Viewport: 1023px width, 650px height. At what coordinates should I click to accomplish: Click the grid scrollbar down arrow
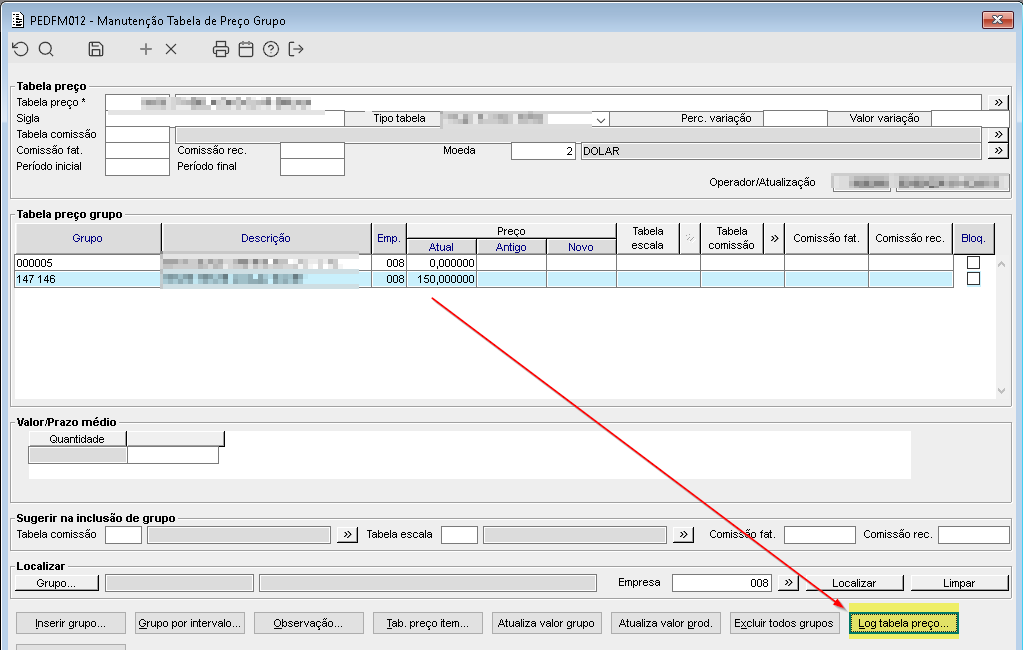click(1001, 391)
